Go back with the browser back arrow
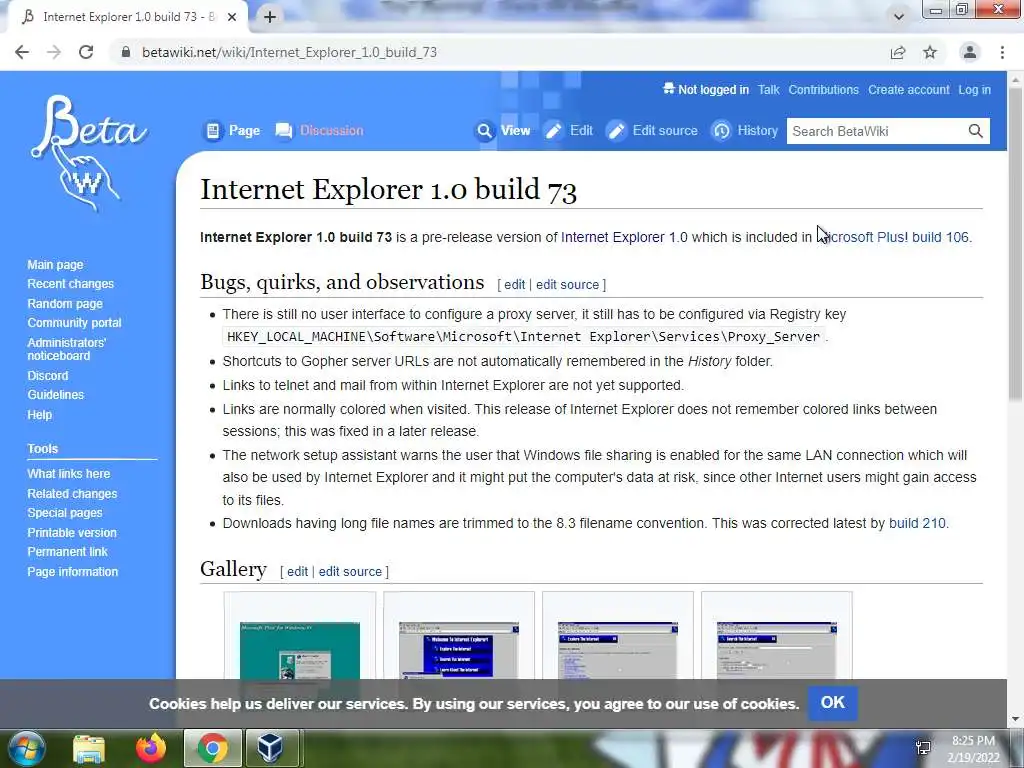This screenshot has height=768, width=1024. [x=22, y=52]
